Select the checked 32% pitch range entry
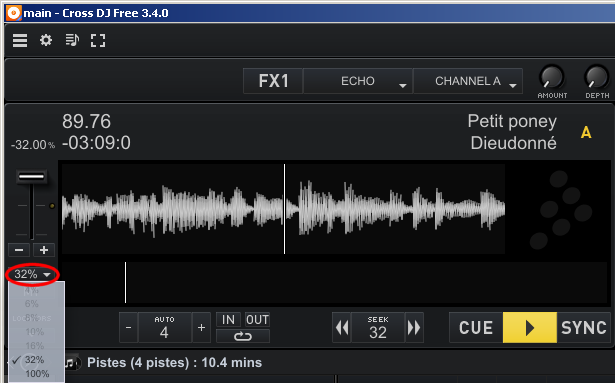615x383 pixels. point(35,359)
